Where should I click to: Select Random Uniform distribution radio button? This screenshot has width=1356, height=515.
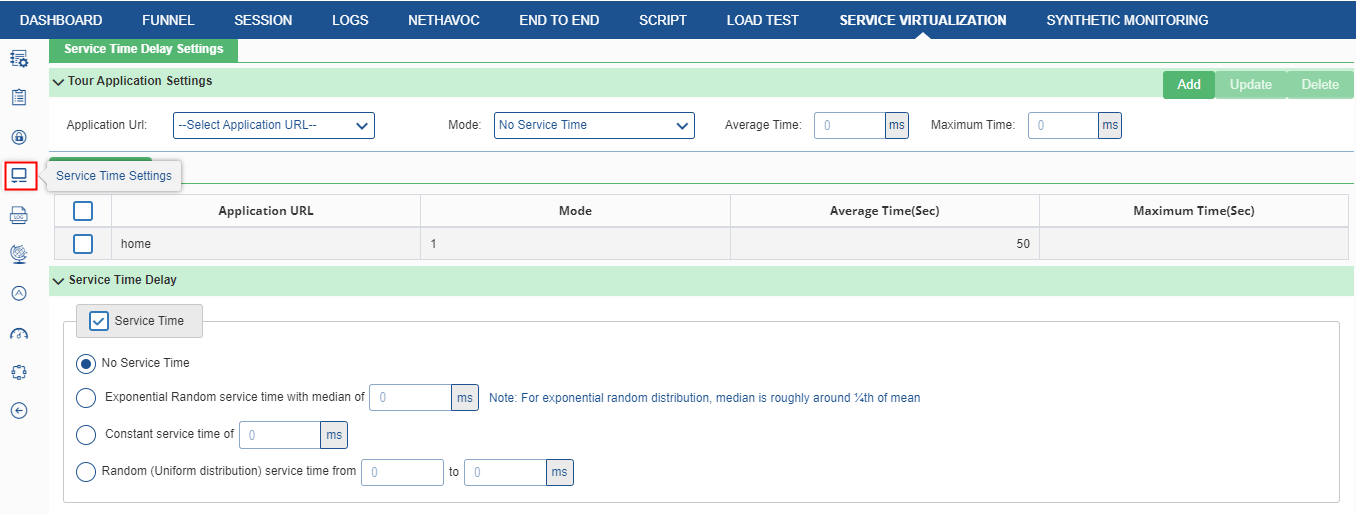point(86,472)
